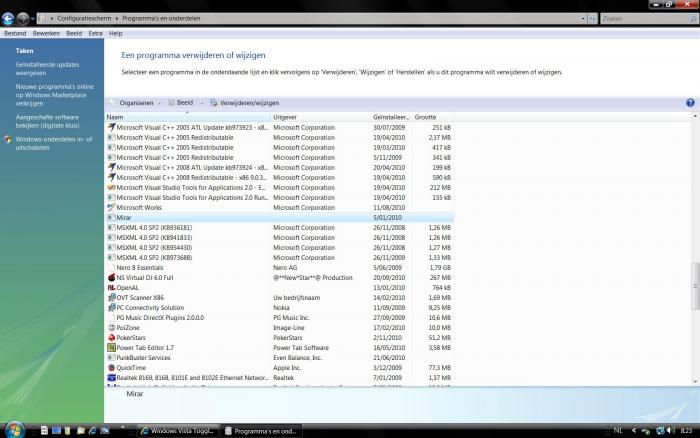Image resolution: width=700 pixels, height=438 pixels.
Task: Click the list scrollbar down arrow
Action: (695, 382)
